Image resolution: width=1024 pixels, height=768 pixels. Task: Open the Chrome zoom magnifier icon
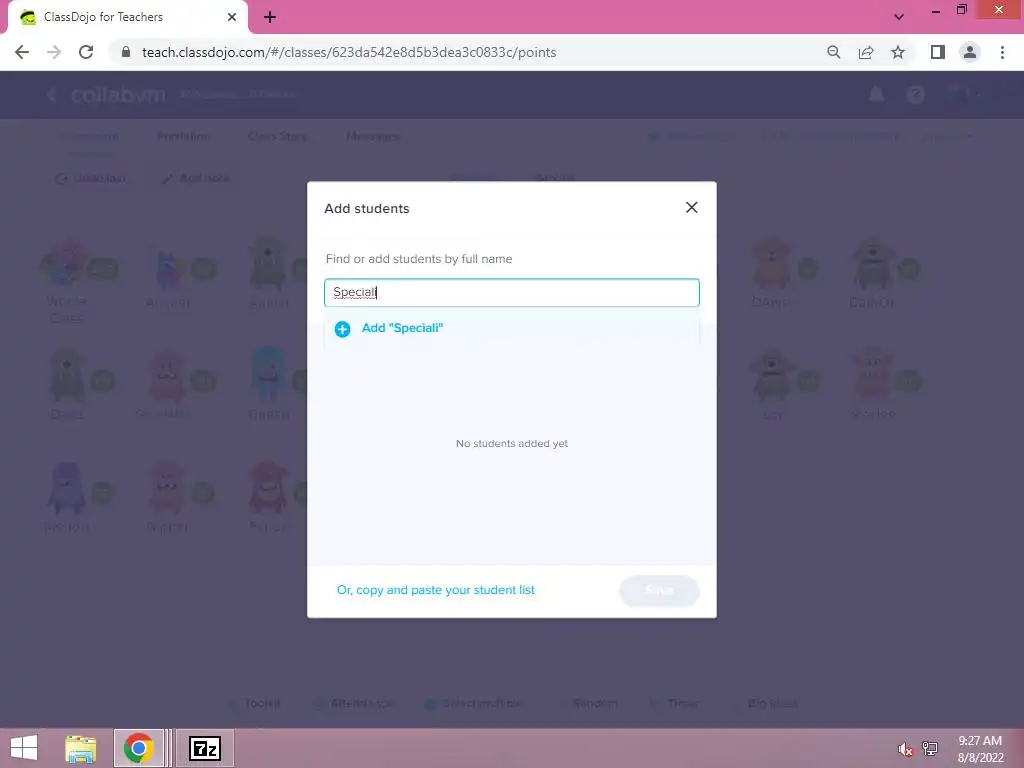point(834,52)
